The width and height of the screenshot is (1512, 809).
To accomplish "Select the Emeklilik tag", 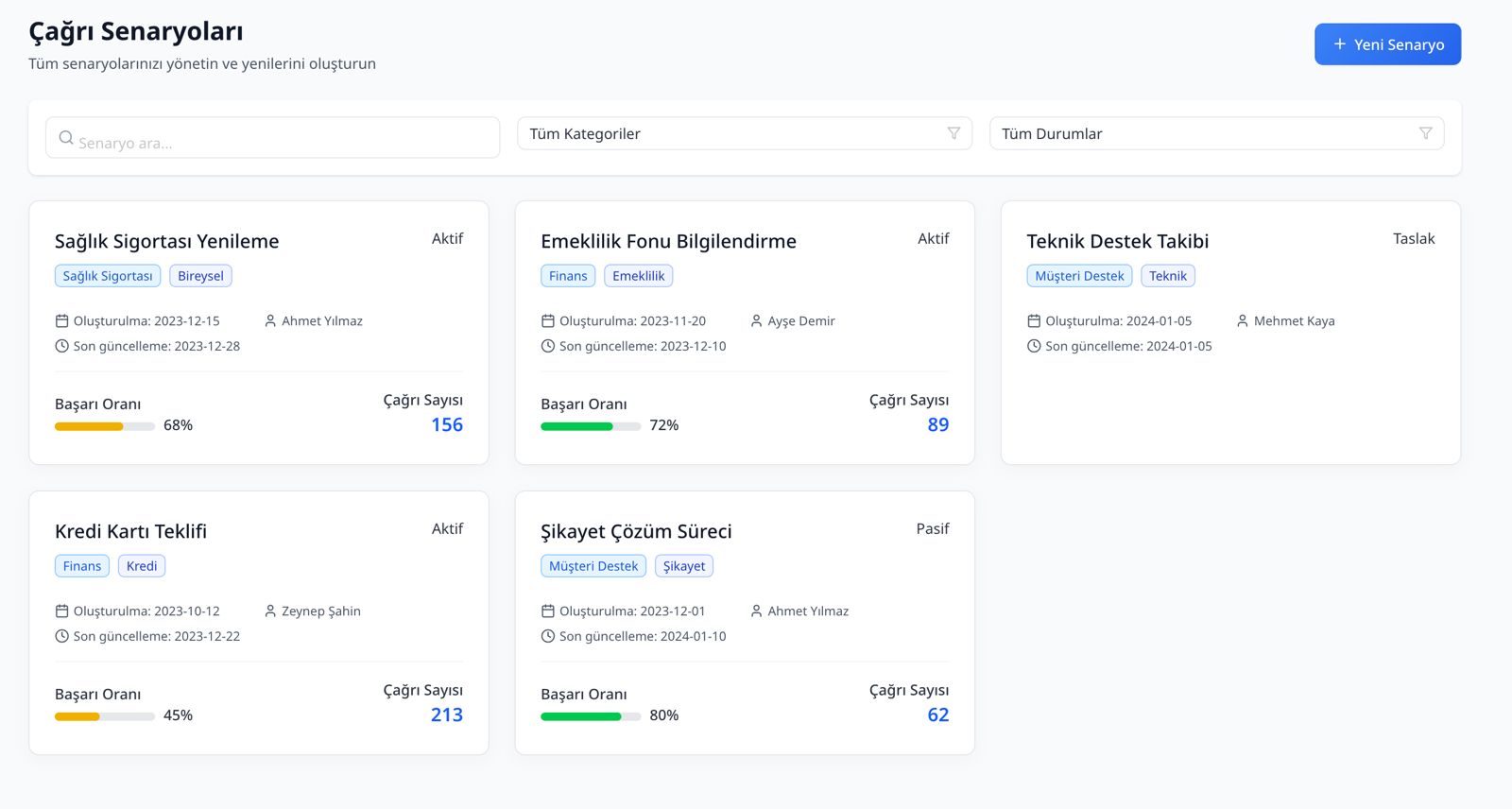I will [x=638, y=276].
